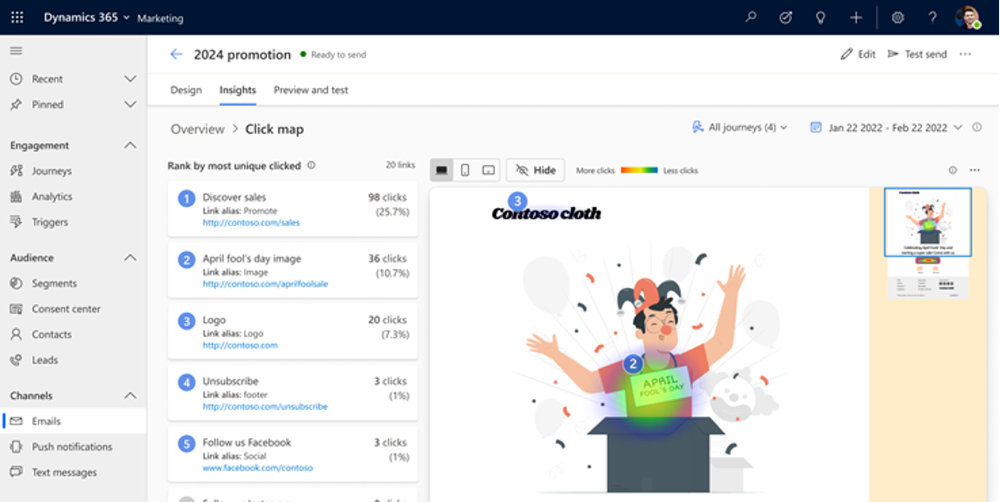This screenshot has height=502, width=1000.
Task: Switch to the Design tab
Action: point(186,90)
